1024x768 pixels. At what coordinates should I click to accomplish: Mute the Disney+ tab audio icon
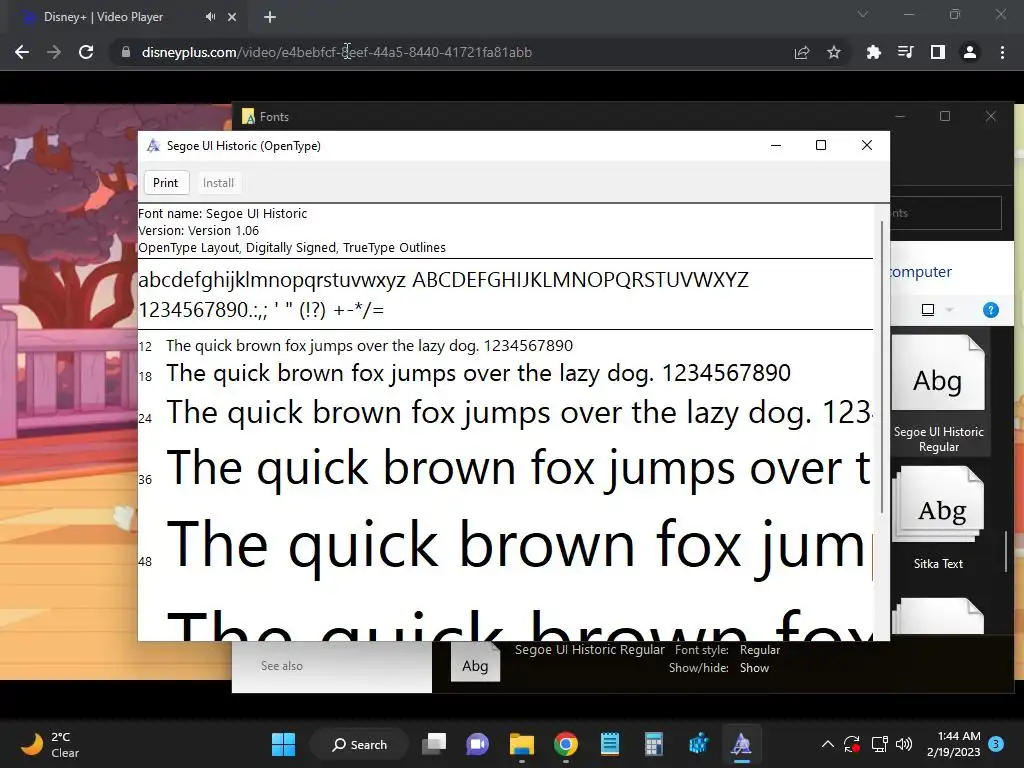click(210, 17)
